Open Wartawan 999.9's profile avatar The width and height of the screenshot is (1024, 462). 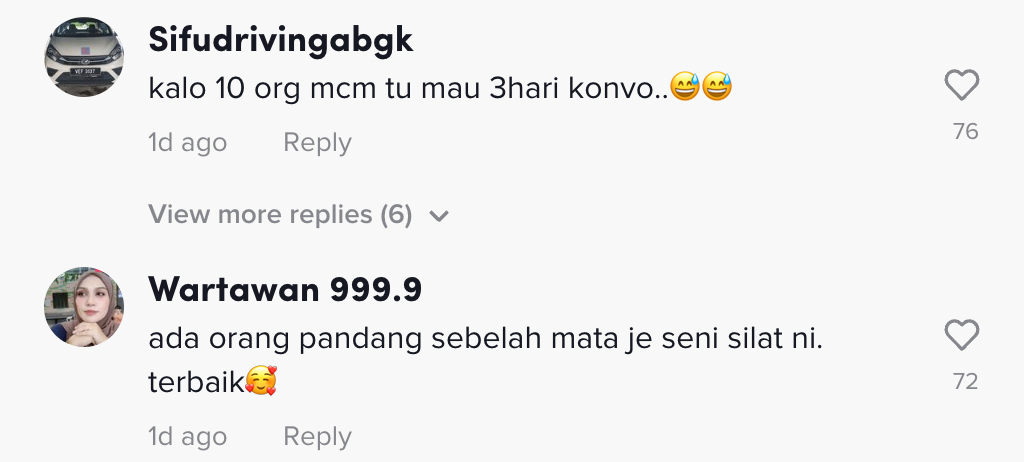click(84, 307)
